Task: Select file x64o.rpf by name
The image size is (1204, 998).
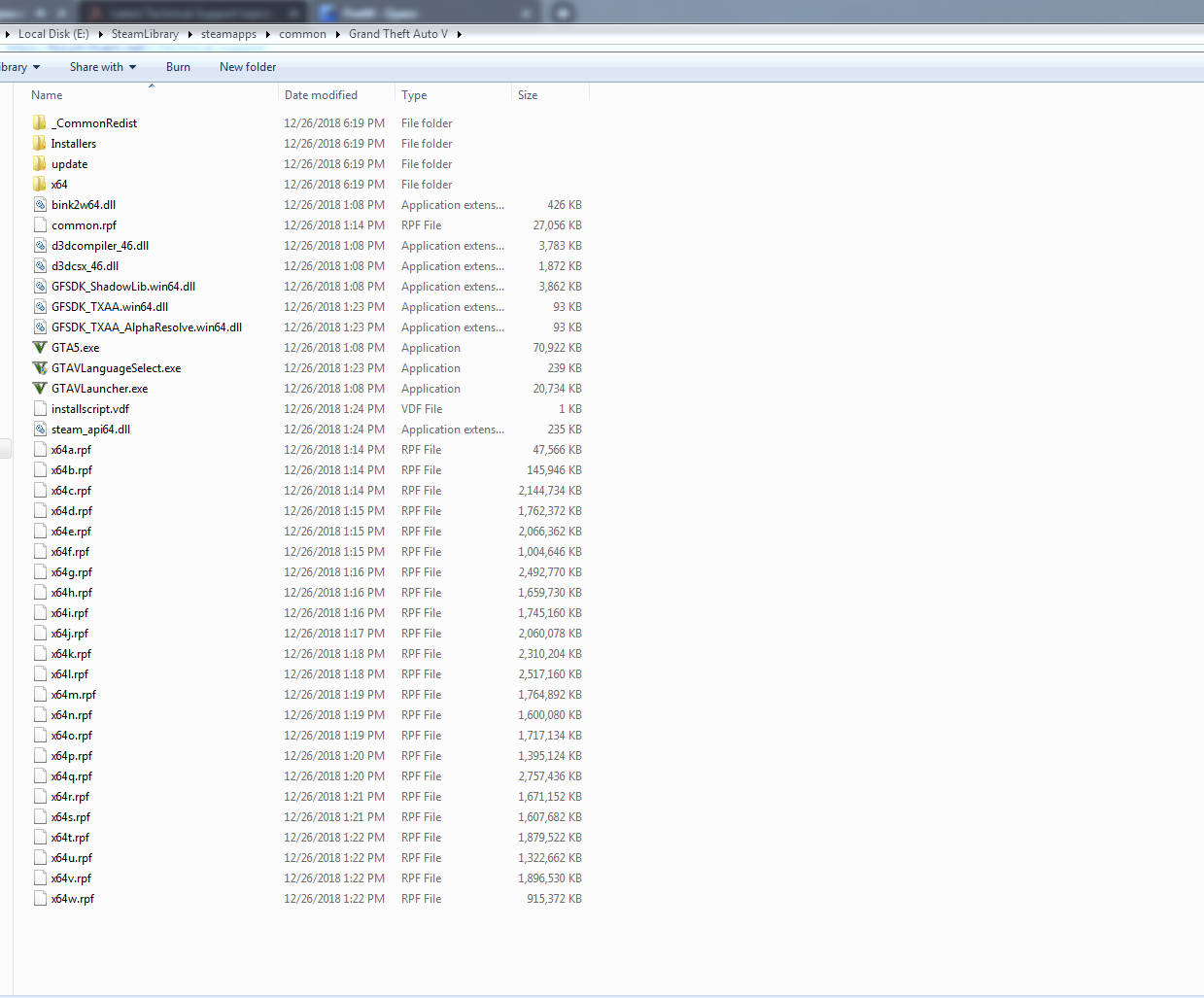Action: [72, 736]
